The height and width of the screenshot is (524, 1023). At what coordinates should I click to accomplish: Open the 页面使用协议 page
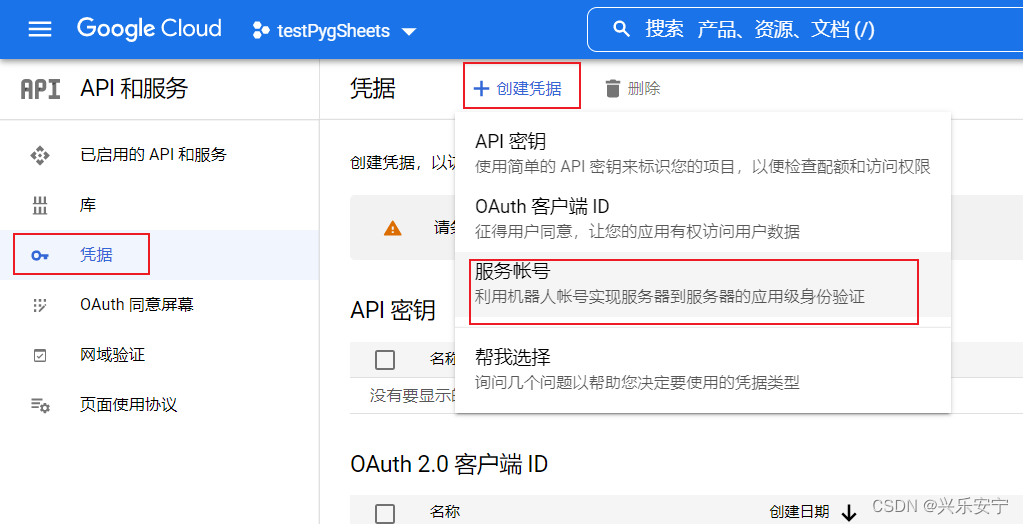159,405
